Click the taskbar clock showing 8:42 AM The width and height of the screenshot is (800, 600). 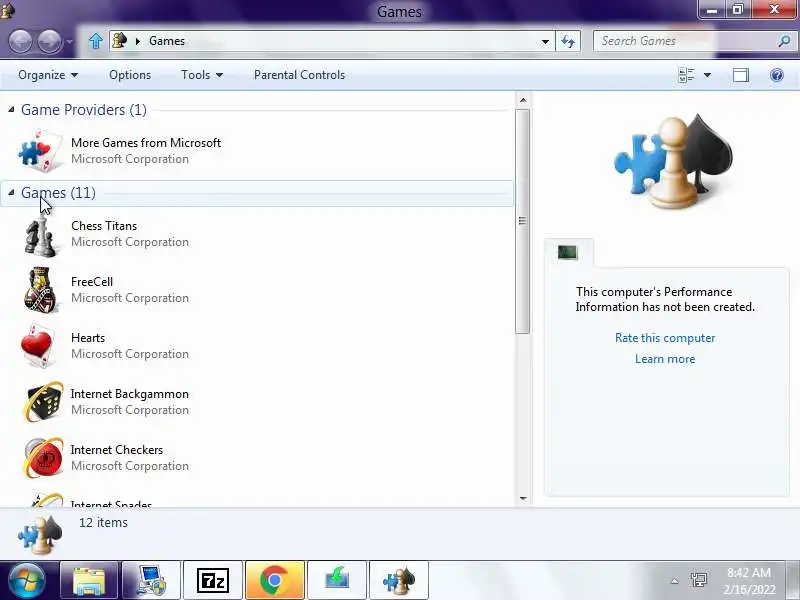[x=748, y=573]
